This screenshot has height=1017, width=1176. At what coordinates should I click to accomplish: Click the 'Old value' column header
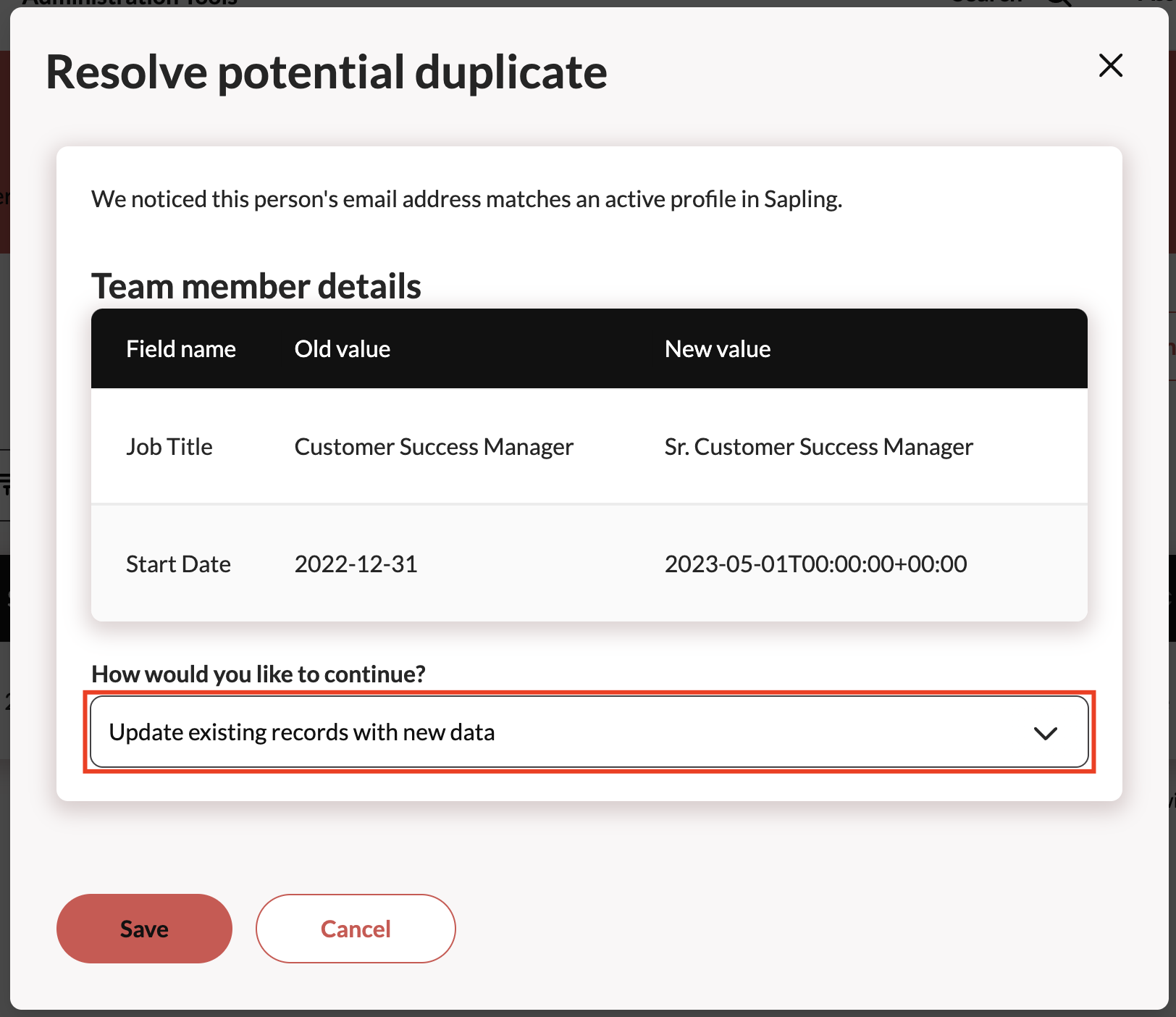(x=342, y=349)
